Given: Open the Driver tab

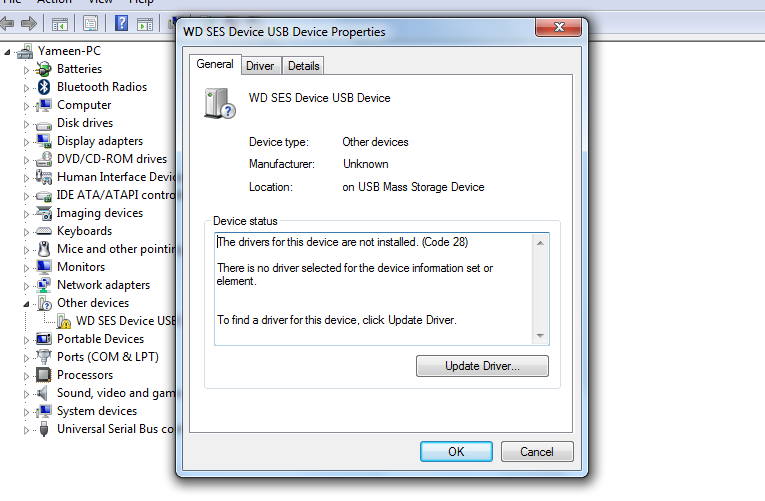Looking at the screenshot, I should (x=260, y=66).
